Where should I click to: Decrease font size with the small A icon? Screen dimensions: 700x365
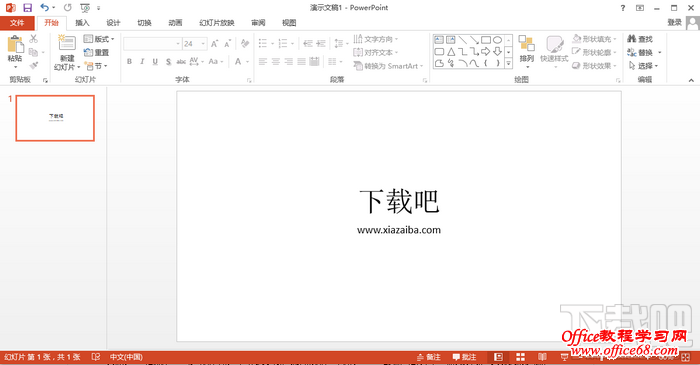pyautogui.click(x=228, y=44)
